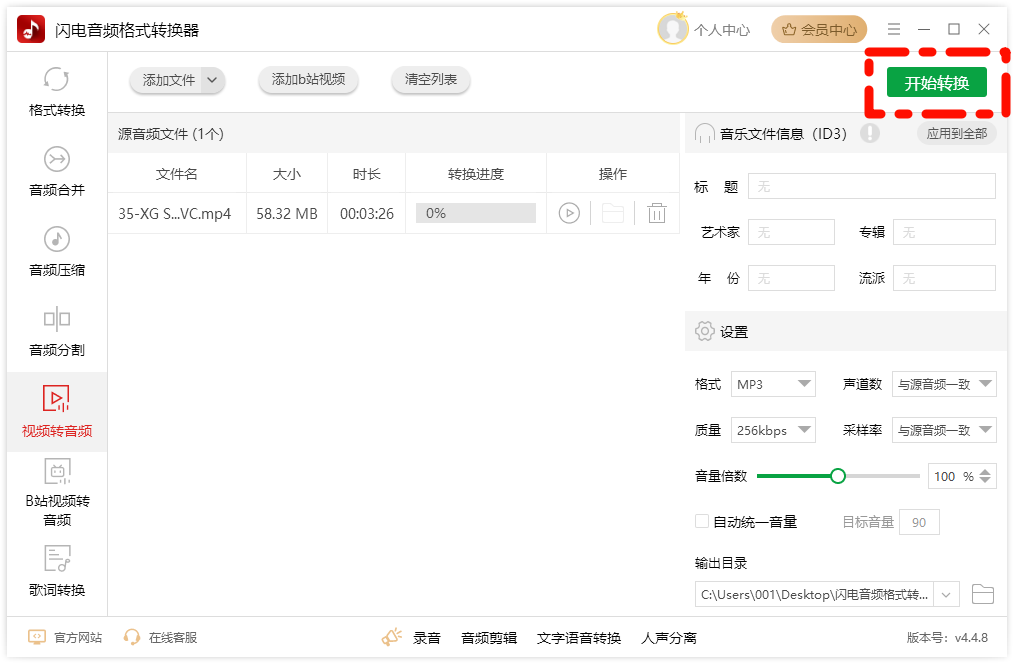Click the 时长 column header
Screen dimensions: 1014x664
(x=366, y=173)
